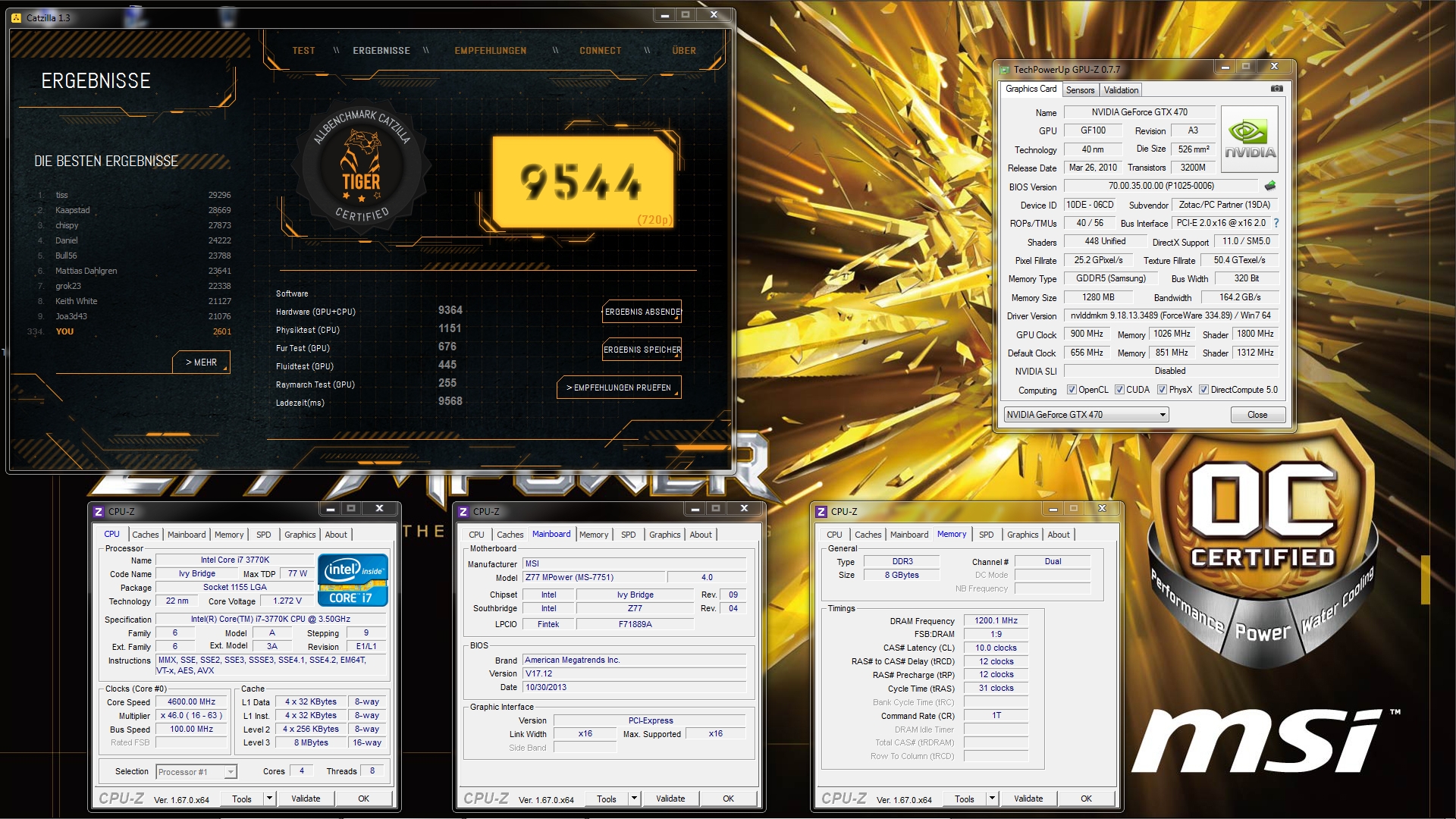The image size is (1456, 819).
Task: Open Graphics tab in Mainboard CPU-Z window
Action: 664,535
